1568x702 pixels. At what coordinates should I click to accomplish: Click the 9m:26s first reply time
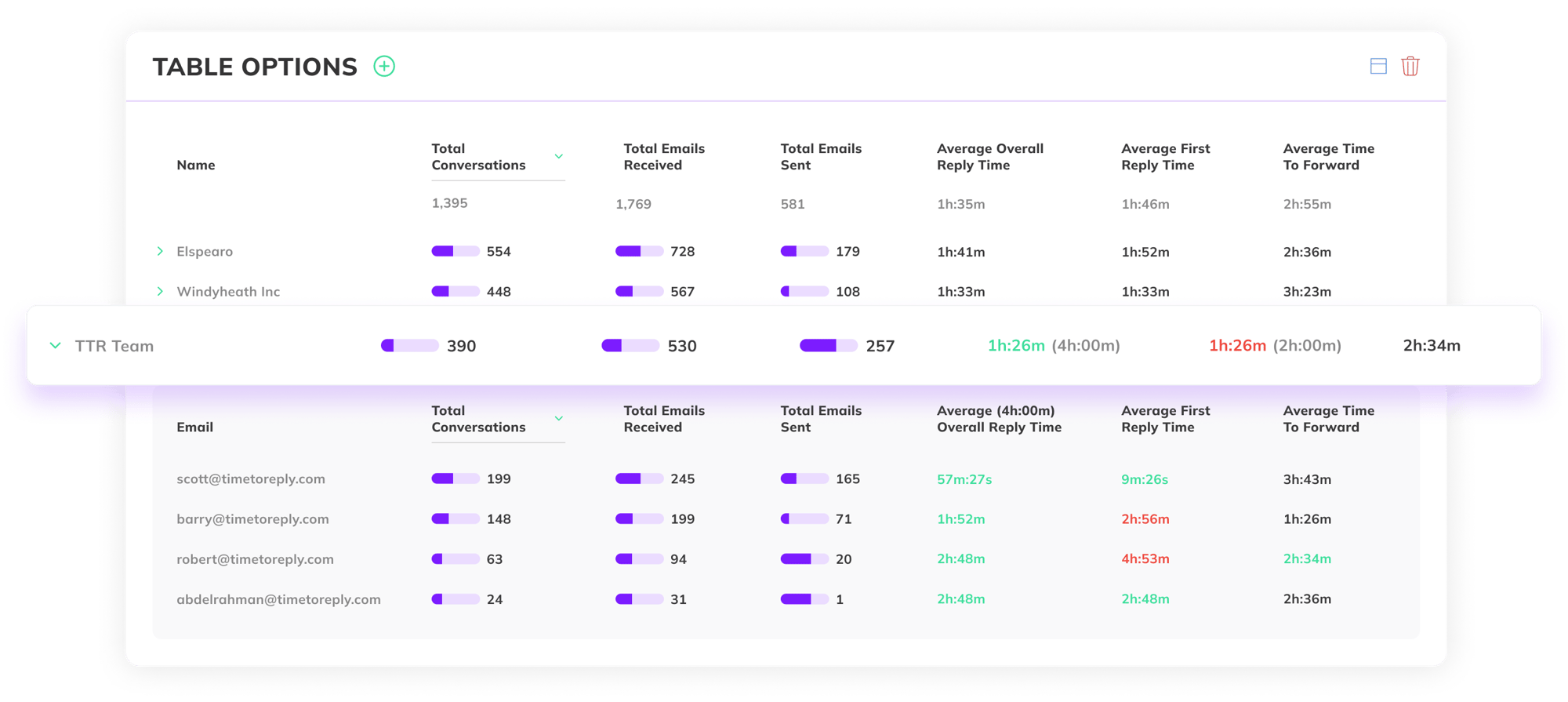[x=1145, y=479]
